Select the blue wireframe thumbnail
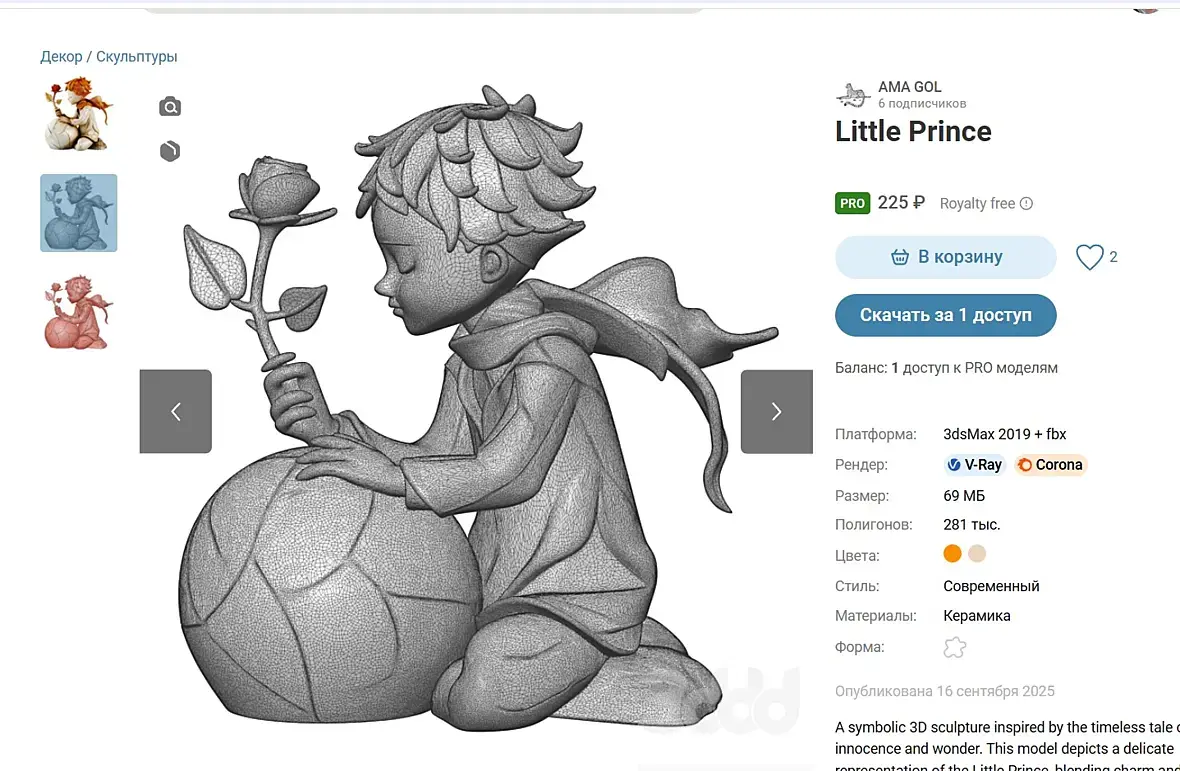 79,213
